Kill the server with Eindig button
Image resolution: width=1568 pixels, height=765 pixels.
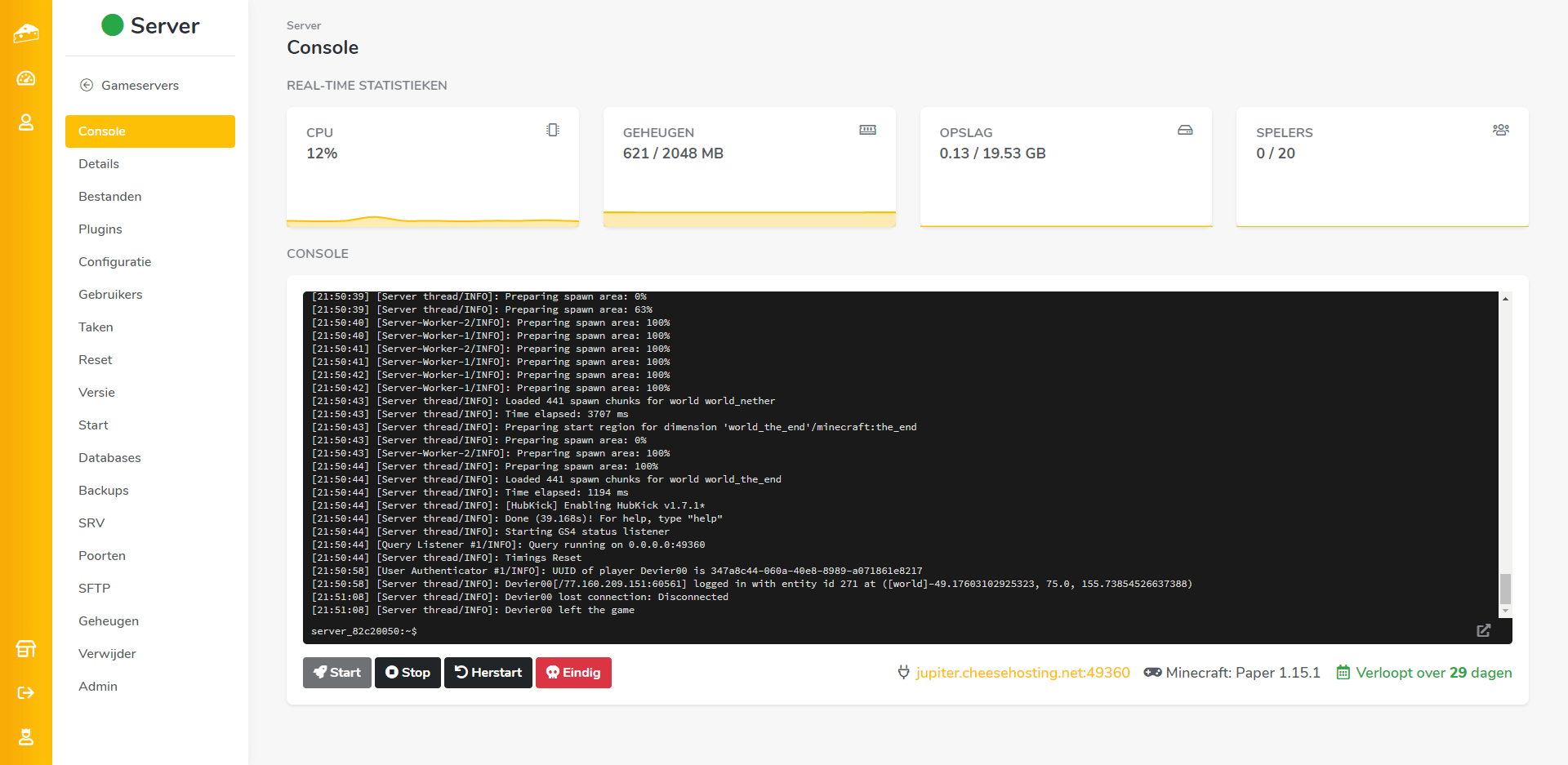pos(573,673)
